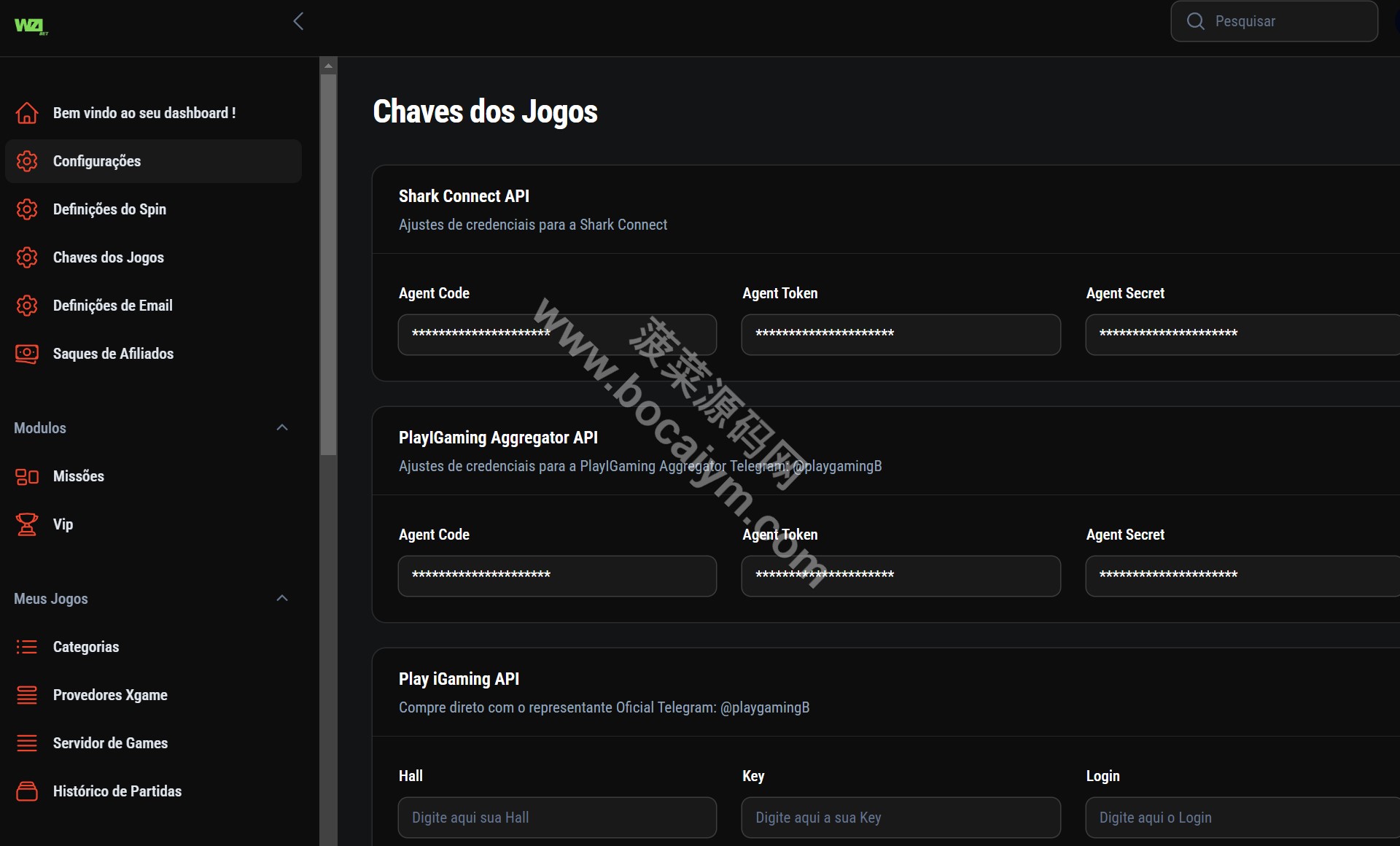Screen dimensions: 1400x846
Task: Click the sidebar scrollbar thumb
Action: pyautogui.click(x=329, y=265)
